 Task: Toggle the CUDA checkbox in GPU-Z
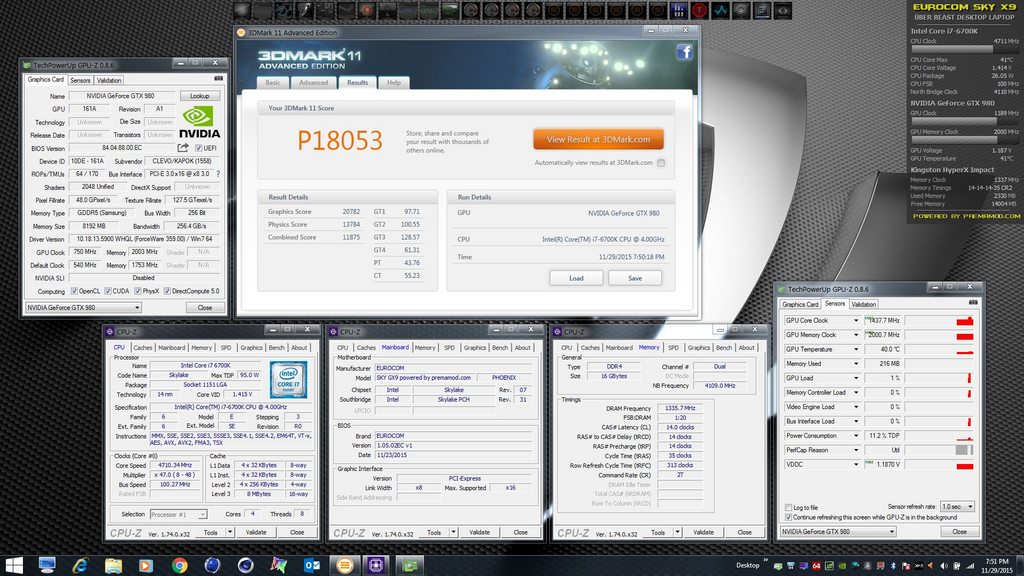108,291
